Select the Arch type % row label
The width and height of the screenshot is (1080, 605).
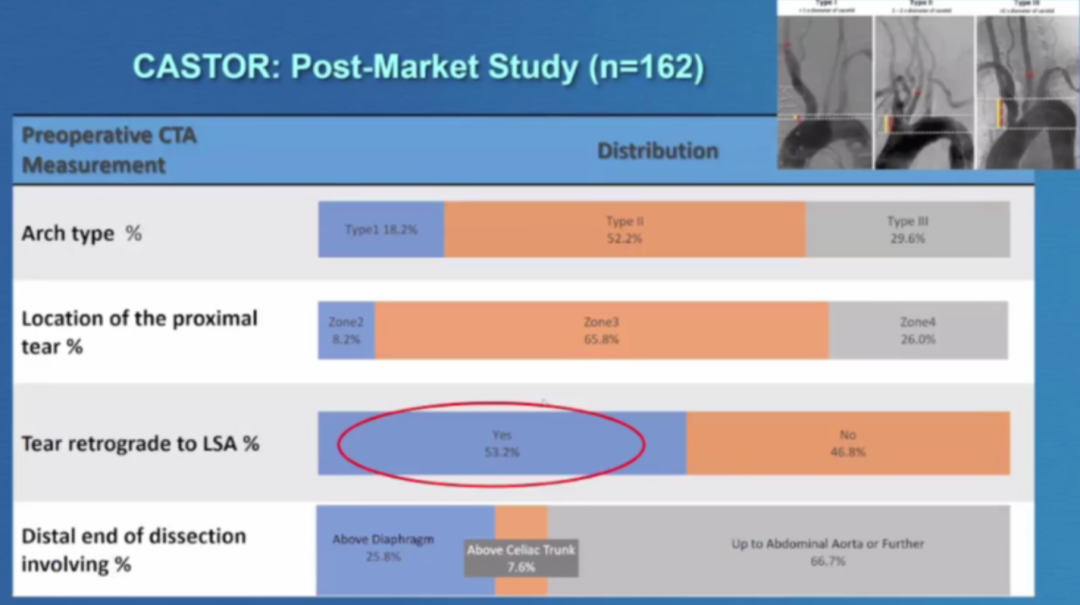pyautogui.click(x=82, y=233)
